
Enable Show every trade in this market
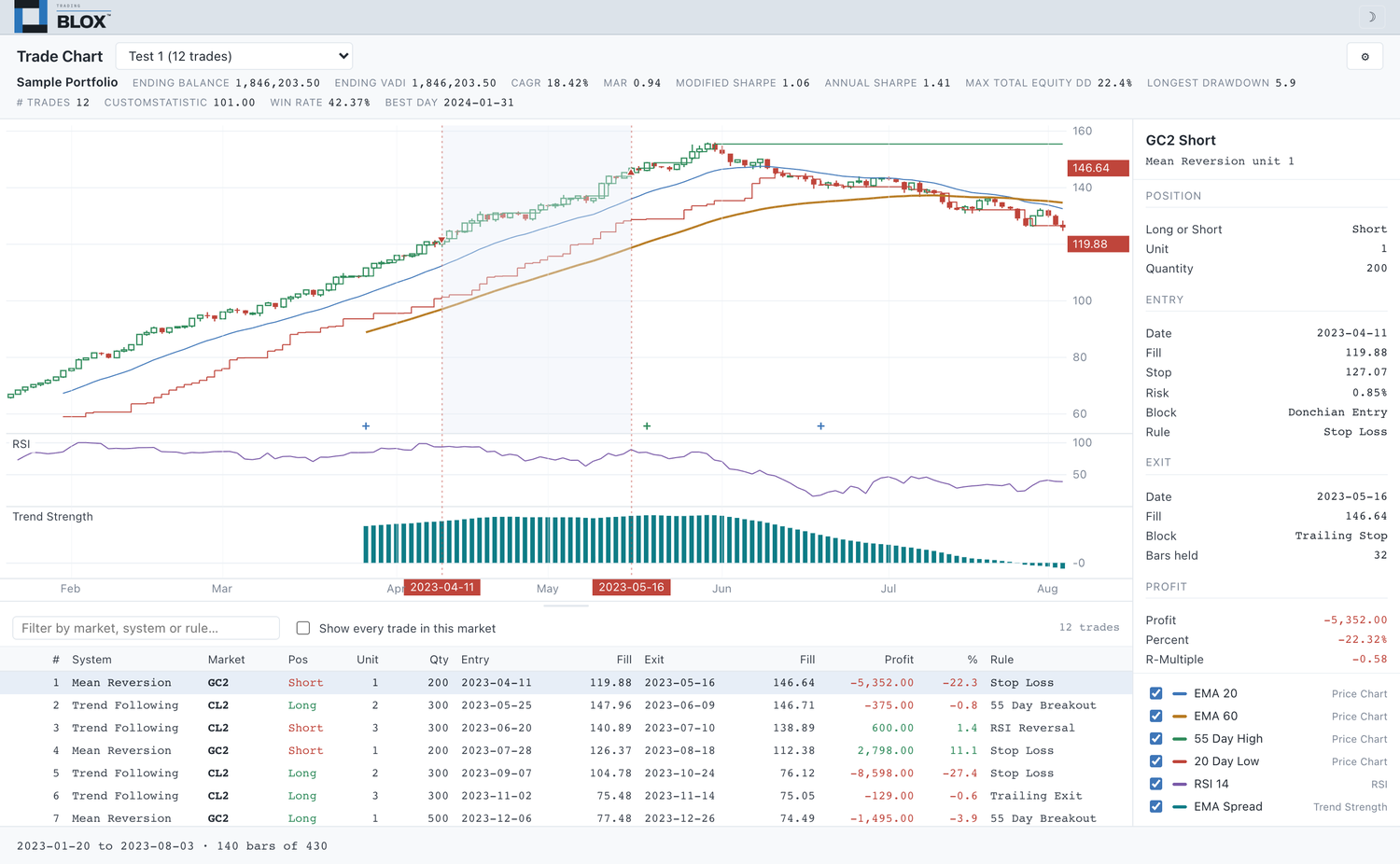303,628
